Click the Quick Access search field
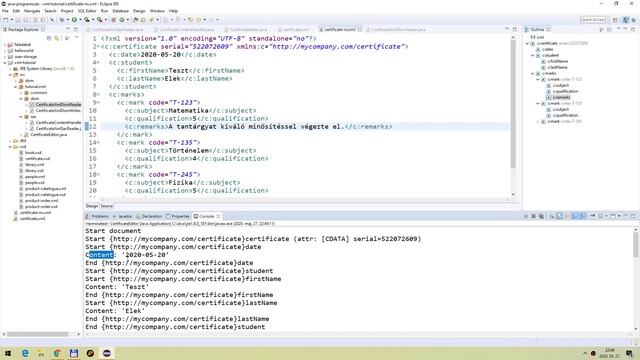640x360 pixels. click(593, 20)
